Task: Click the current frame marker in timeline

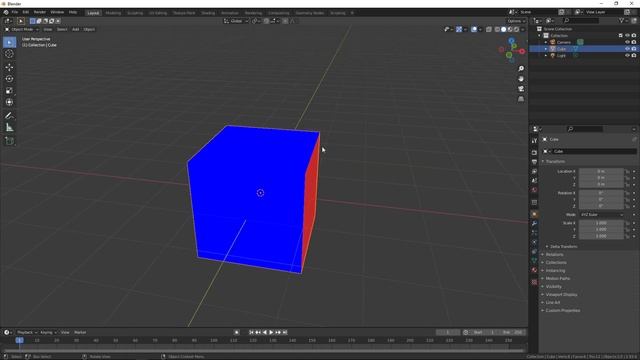Action: tap(19, 340)
